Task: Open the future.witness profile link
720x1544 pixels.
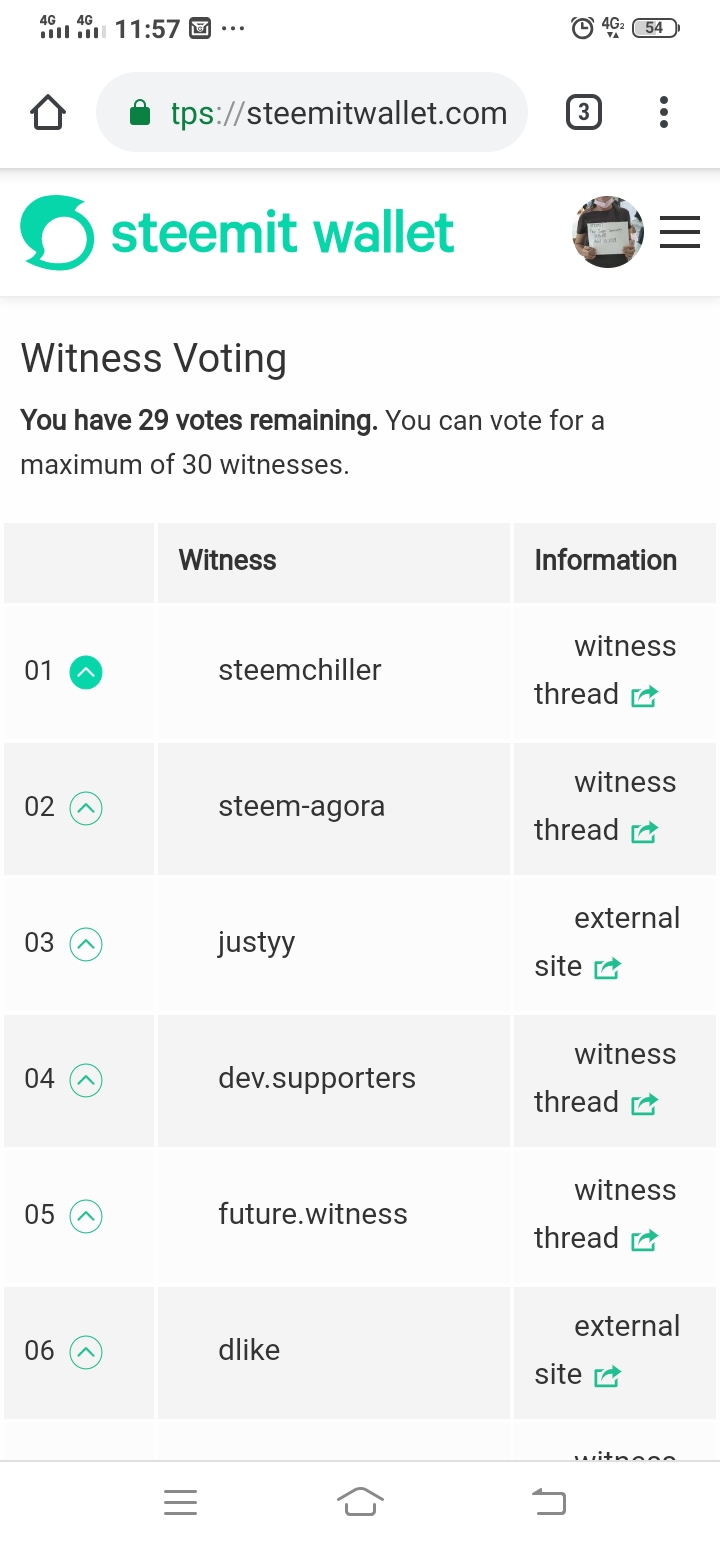Action: (x=313, y=1214)
